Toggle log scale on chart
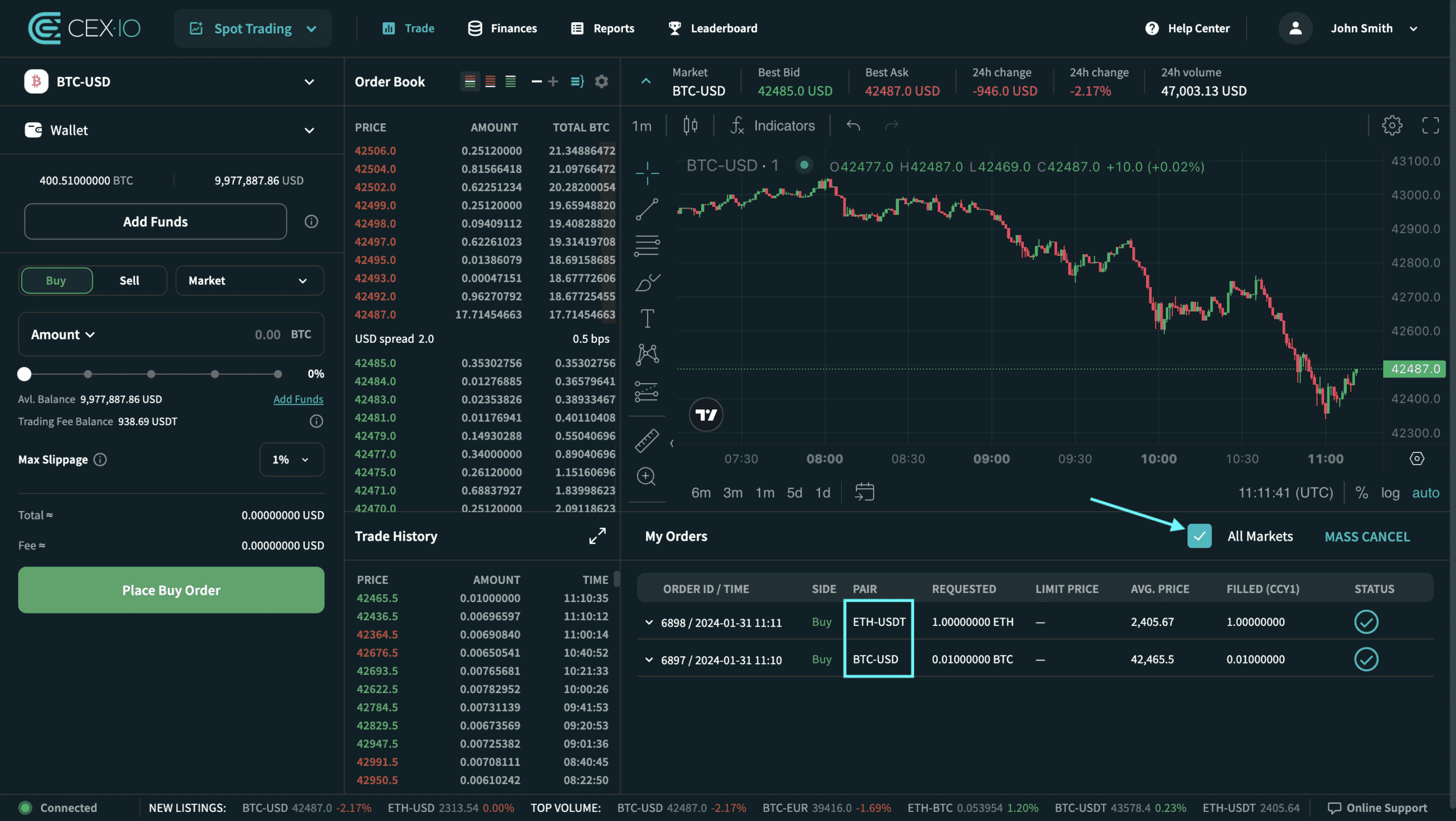The width and height of the screenshot is (1456, 821). (x=1390, y=493)
